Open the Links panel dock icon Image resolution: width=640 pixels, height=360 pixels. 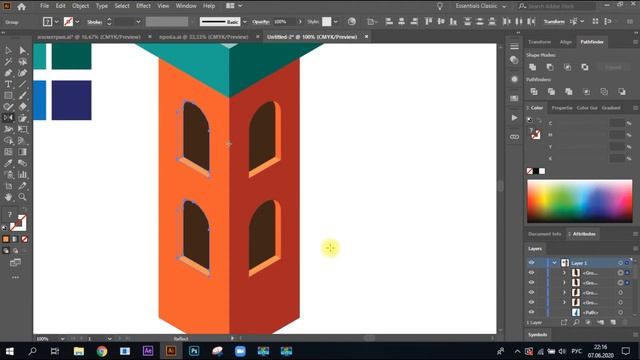click(x=514, y=137)
